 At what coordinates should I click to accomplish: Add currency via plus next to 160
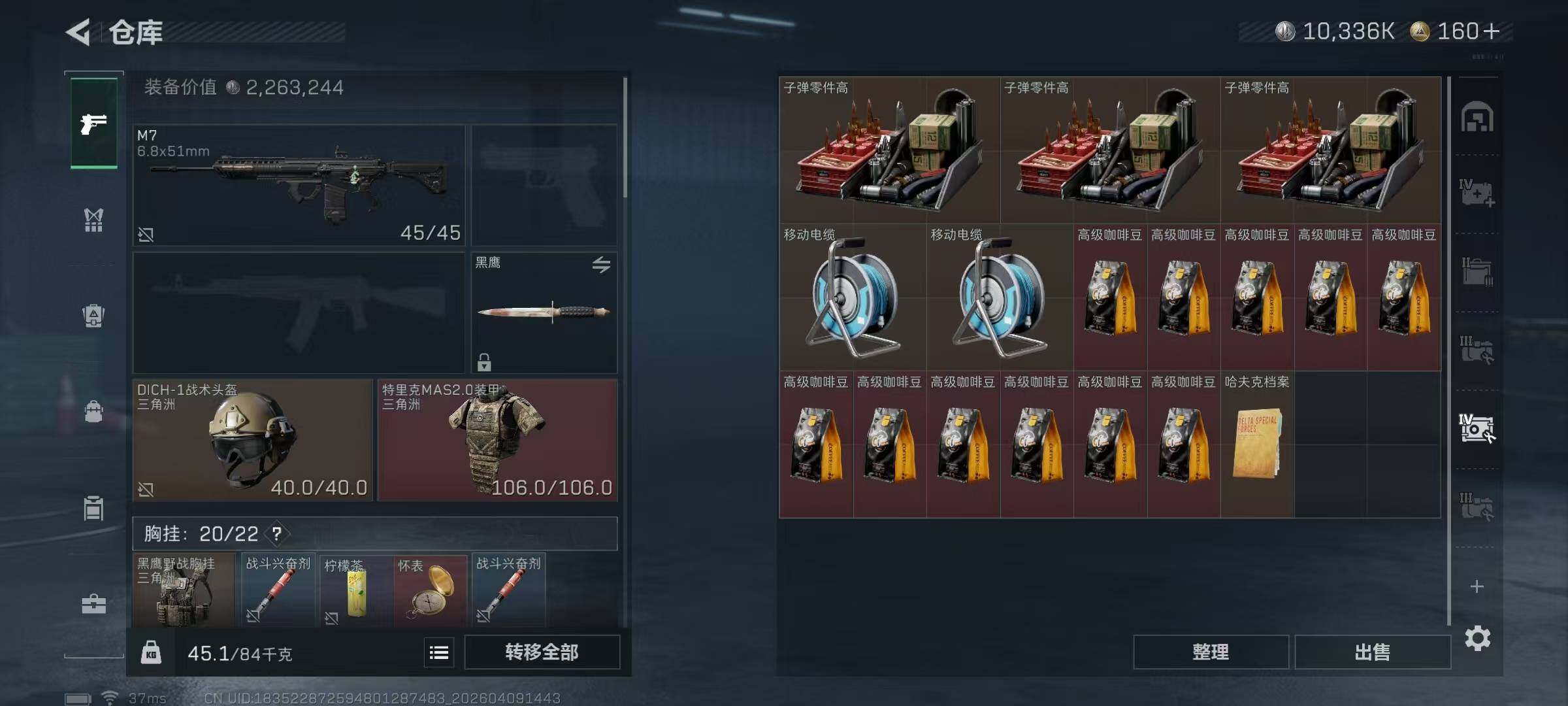pos(1491,31)
